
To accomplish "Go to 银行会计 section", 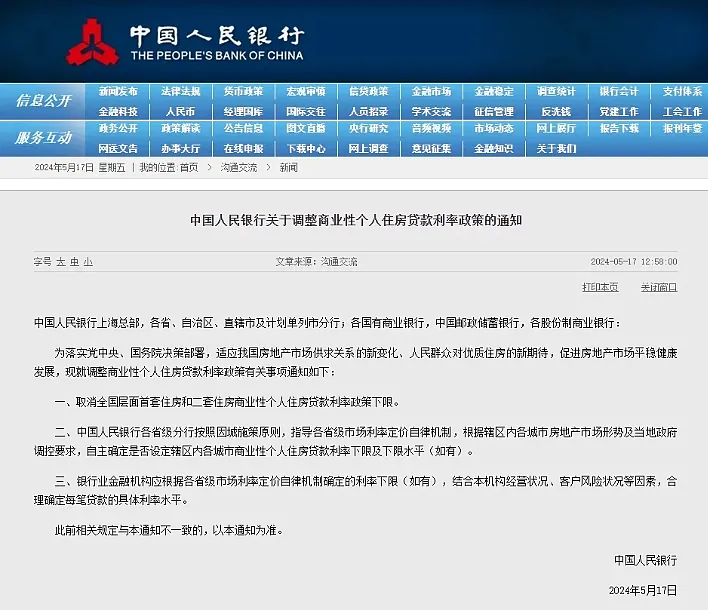I will coord(619,92).
